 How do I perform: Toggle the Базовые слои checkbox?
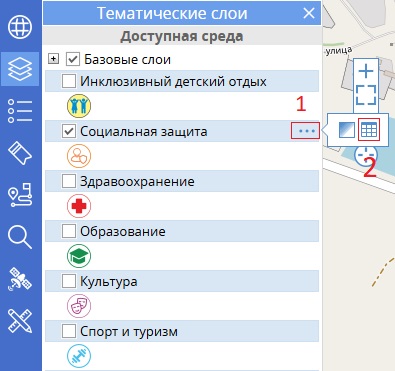73,59
